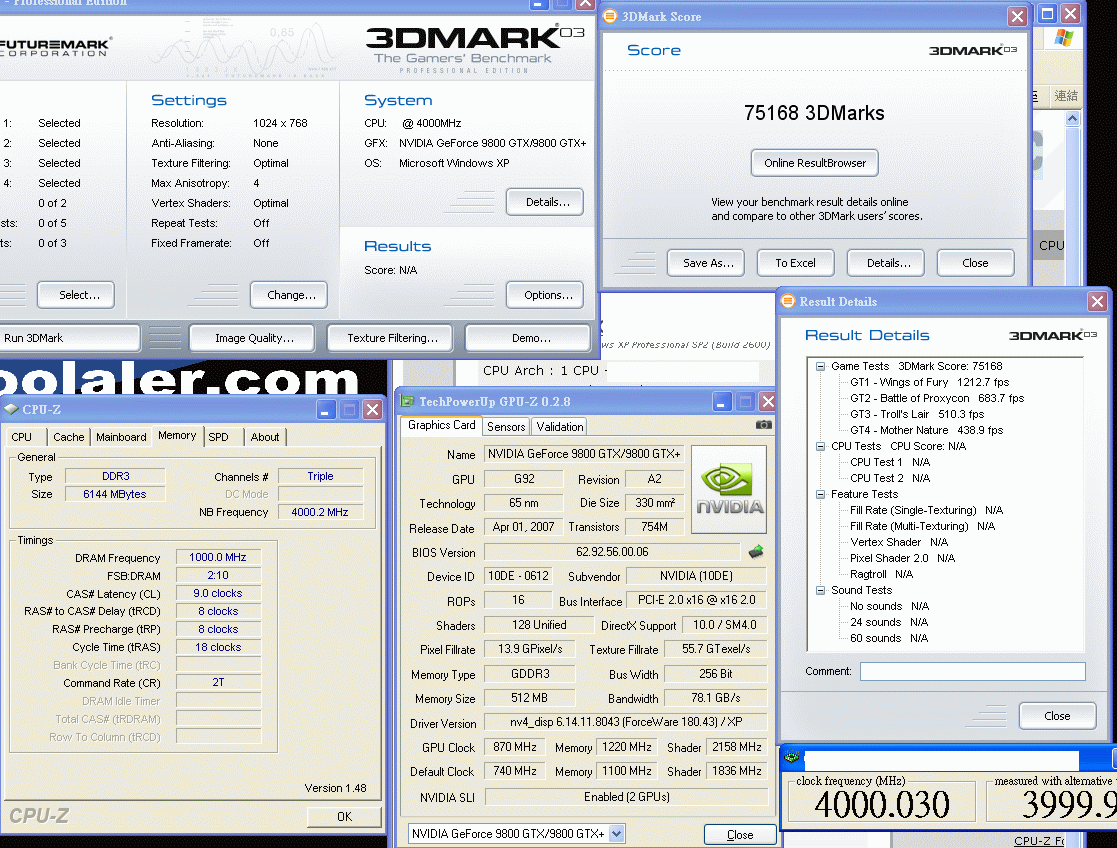
Task: Click the Run 3DMark button
Action: click(70, 338)
